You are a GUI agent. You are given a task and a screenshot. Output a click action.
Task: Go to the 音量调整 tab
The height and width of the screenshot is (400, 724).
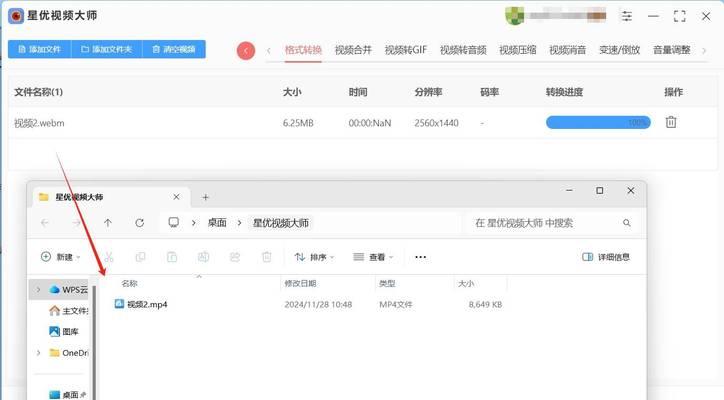click(671, 50)
